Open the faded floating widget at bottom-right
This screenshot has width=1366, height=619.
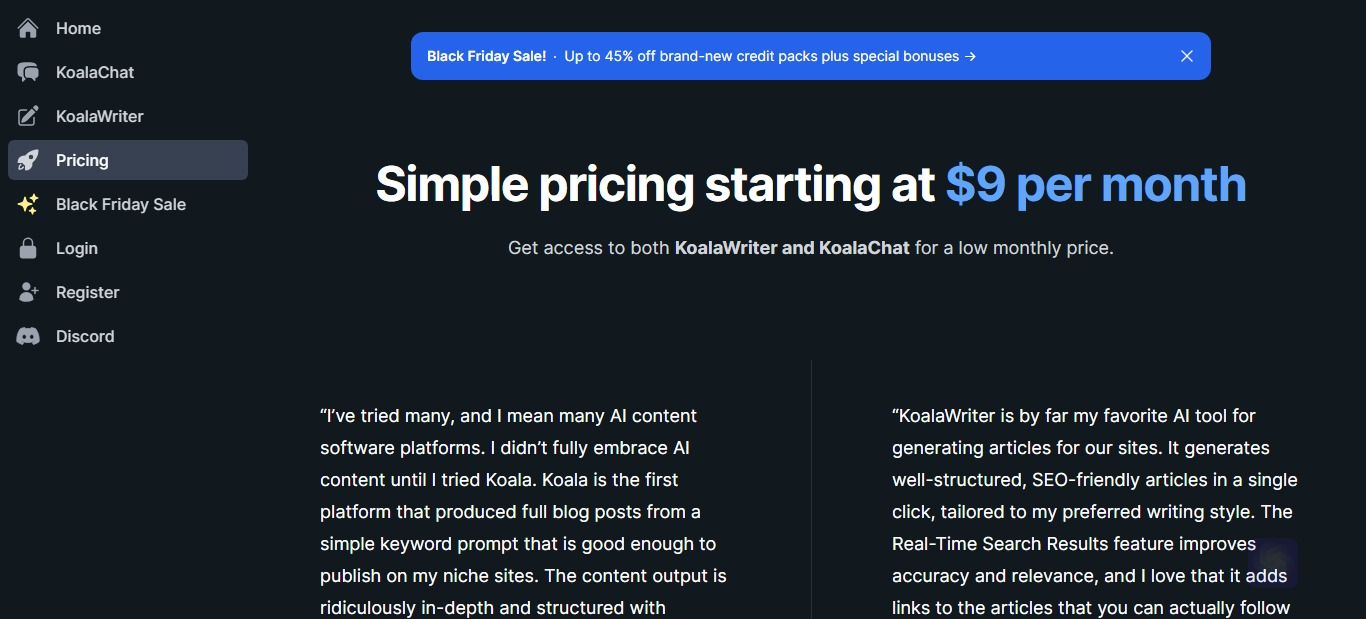point(1272,564)
